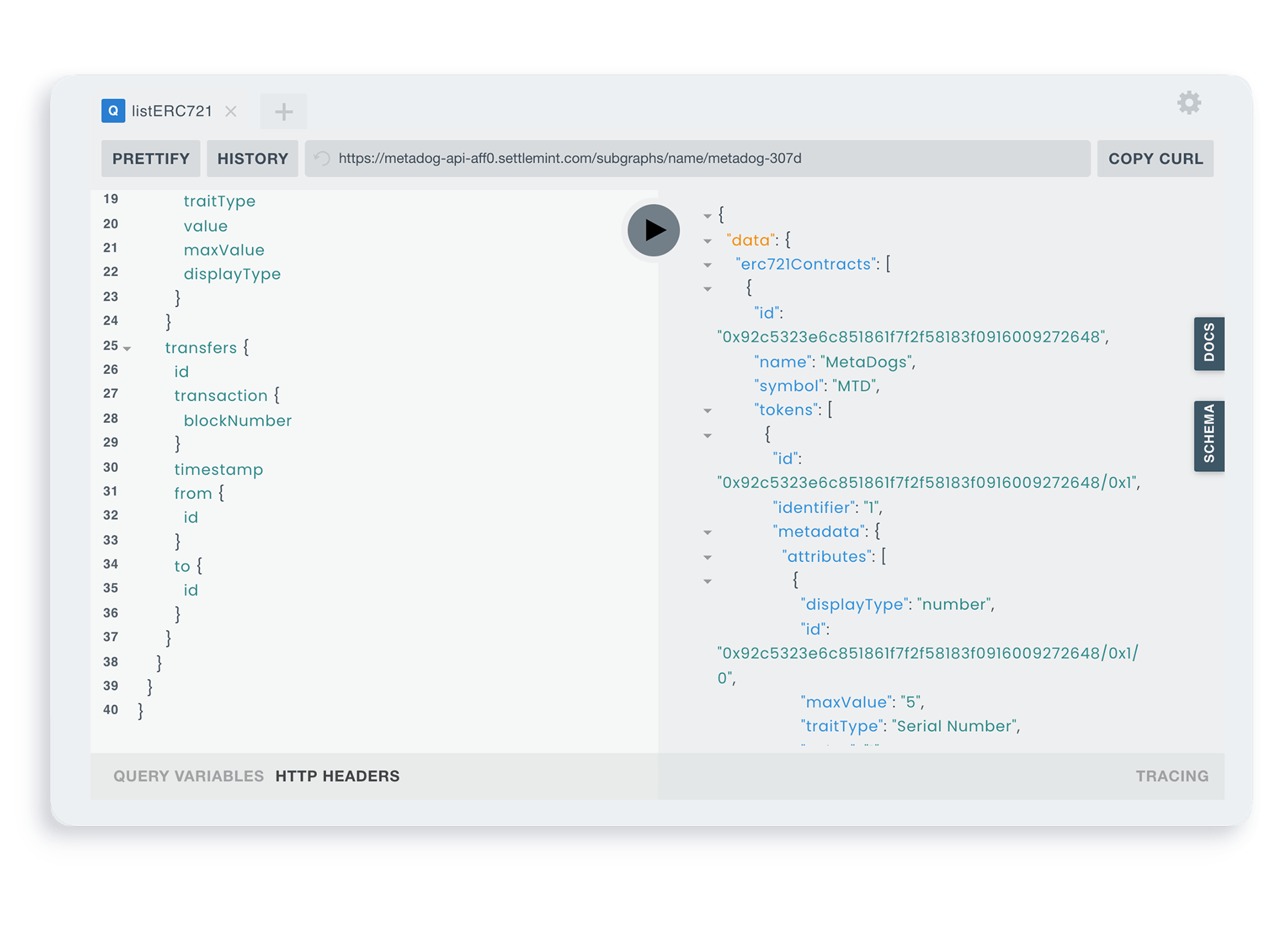Collapse the "erc721Contracts" array in response
The width and height of the screenshot is (1288, 927).
point(708,265)
